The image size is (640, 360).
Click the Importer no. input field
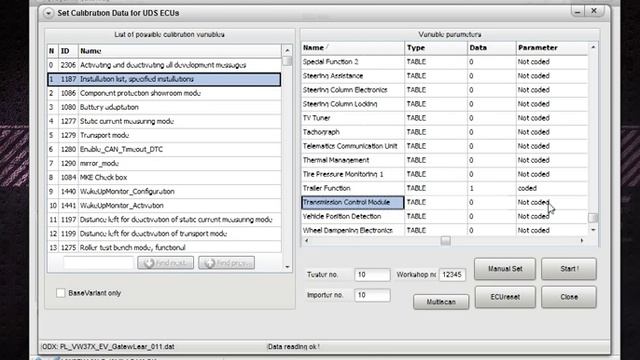tap(372, 295)
